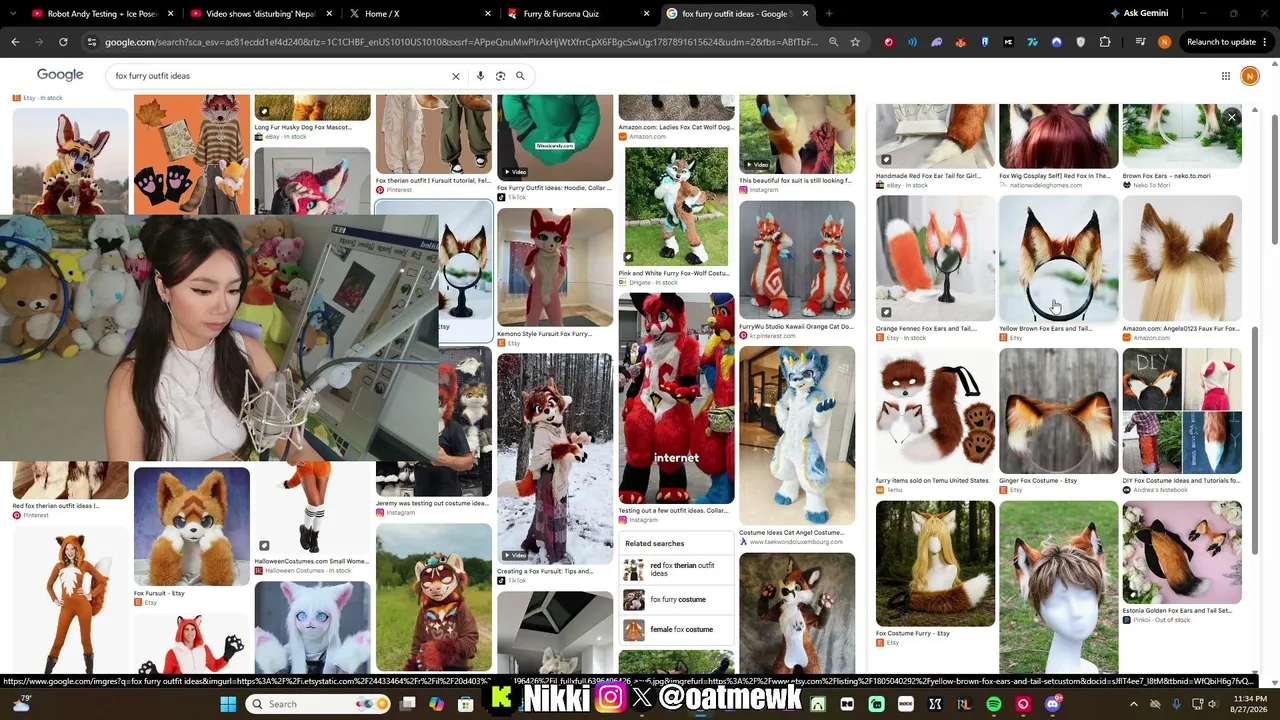Open Discord from the taskbar
The height and width of the screenshot is (720, 1280).
tap(1052, 704)
